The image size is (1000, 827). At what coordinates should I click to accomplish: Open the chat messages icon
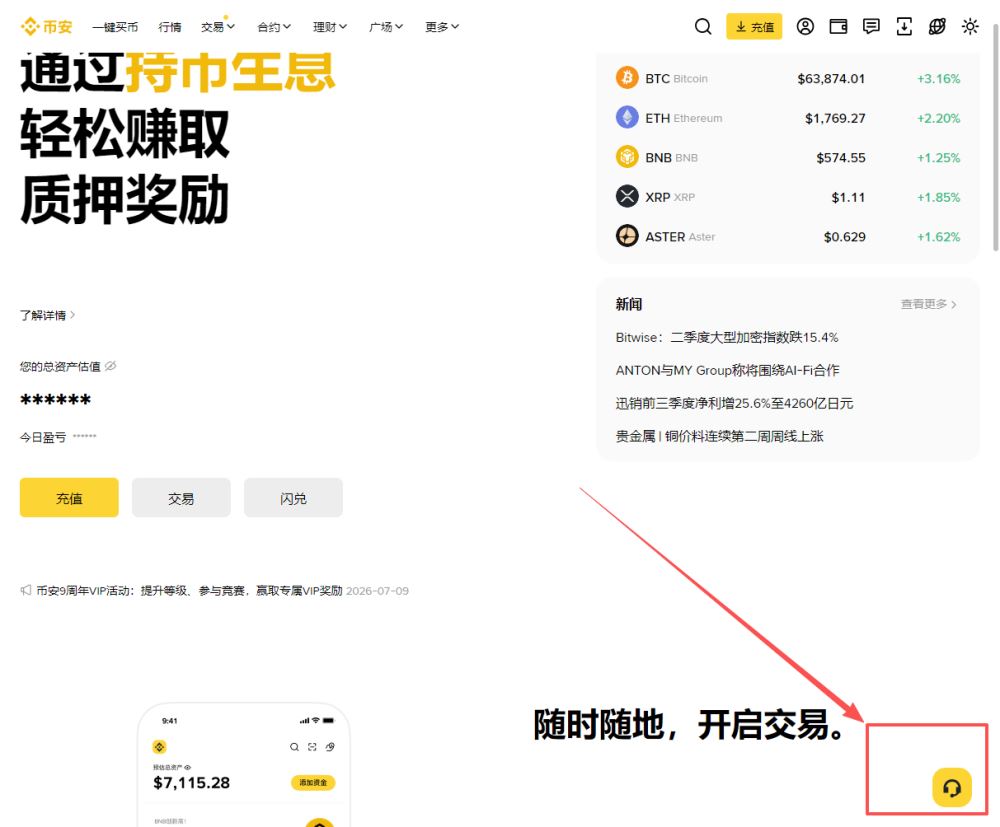(871, 27)
